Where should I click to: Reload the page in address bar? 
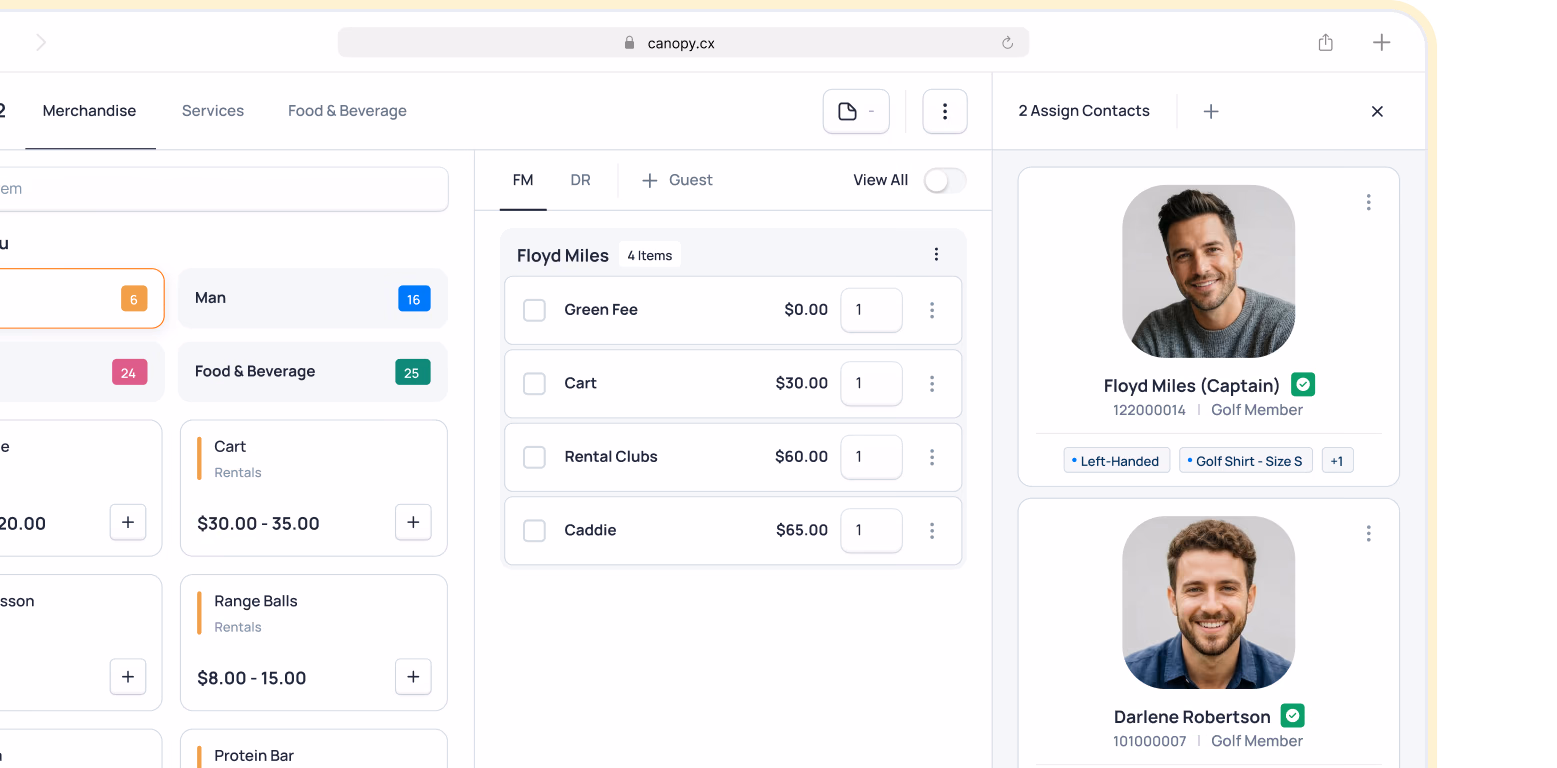1007,43
